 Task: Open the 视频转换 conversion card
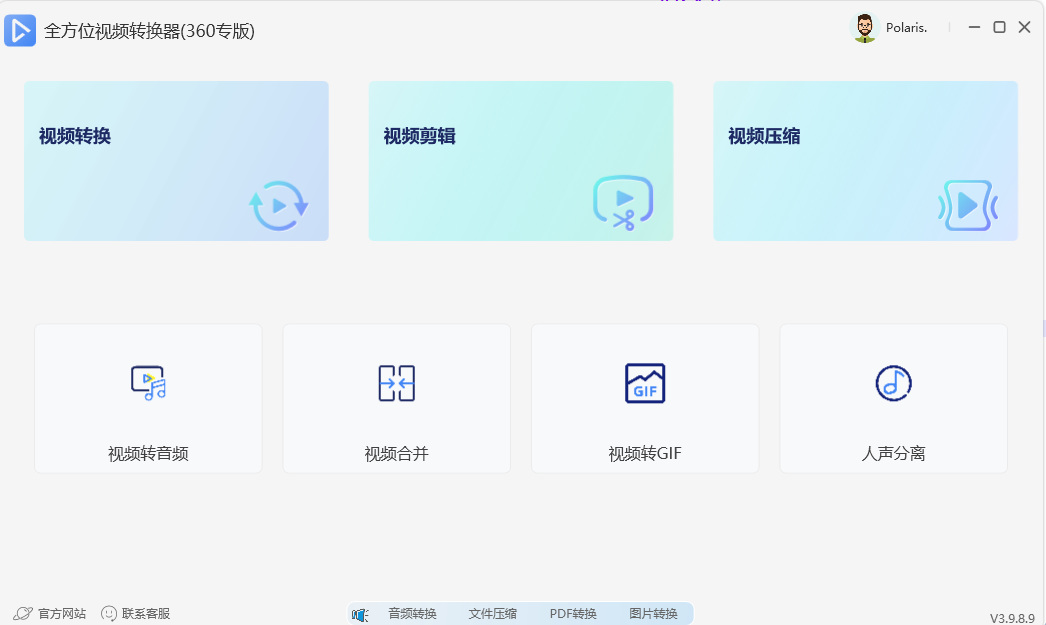pos(176,160)
